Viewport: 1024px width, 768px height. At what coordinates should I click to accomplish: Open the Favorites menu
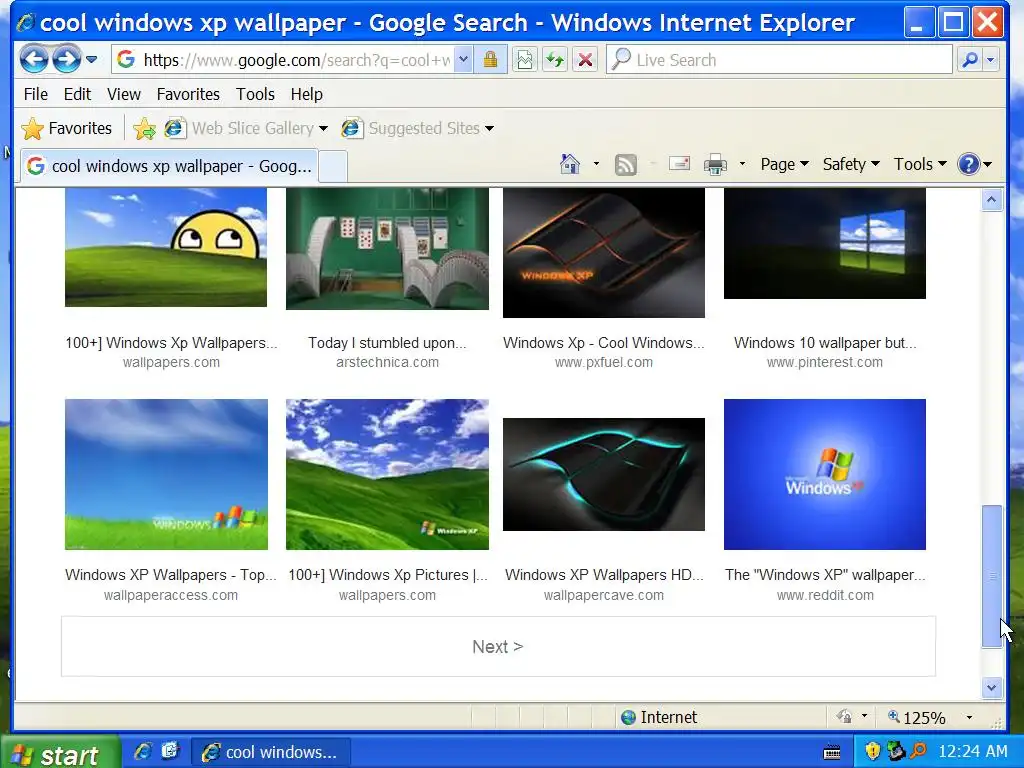tap(188, 94)
